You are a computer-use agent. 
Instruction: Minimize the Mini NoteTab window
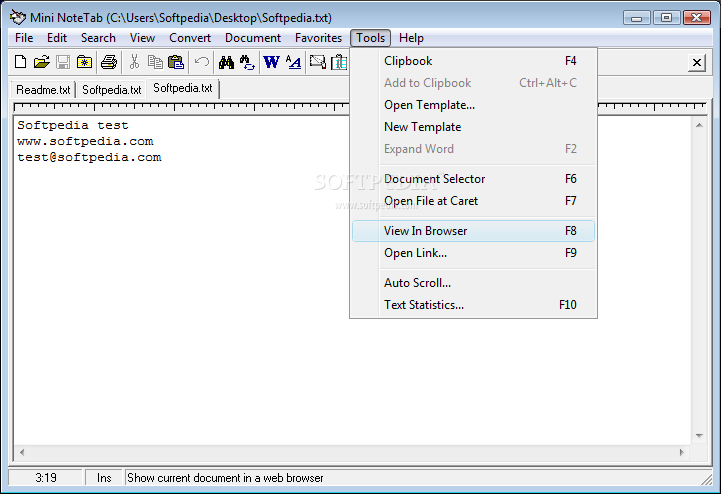coord(636,18)
